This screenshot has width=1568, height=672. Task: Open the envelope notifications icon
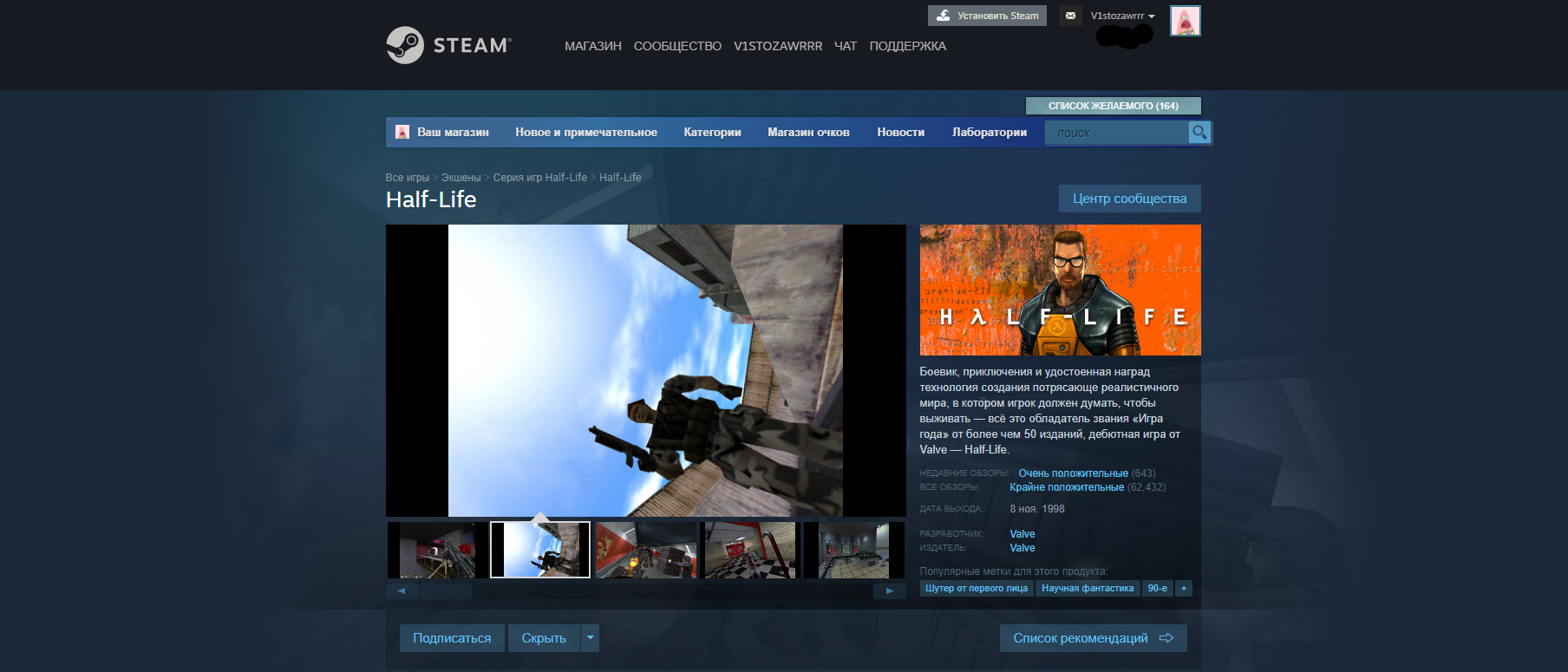pos(1070,16)
